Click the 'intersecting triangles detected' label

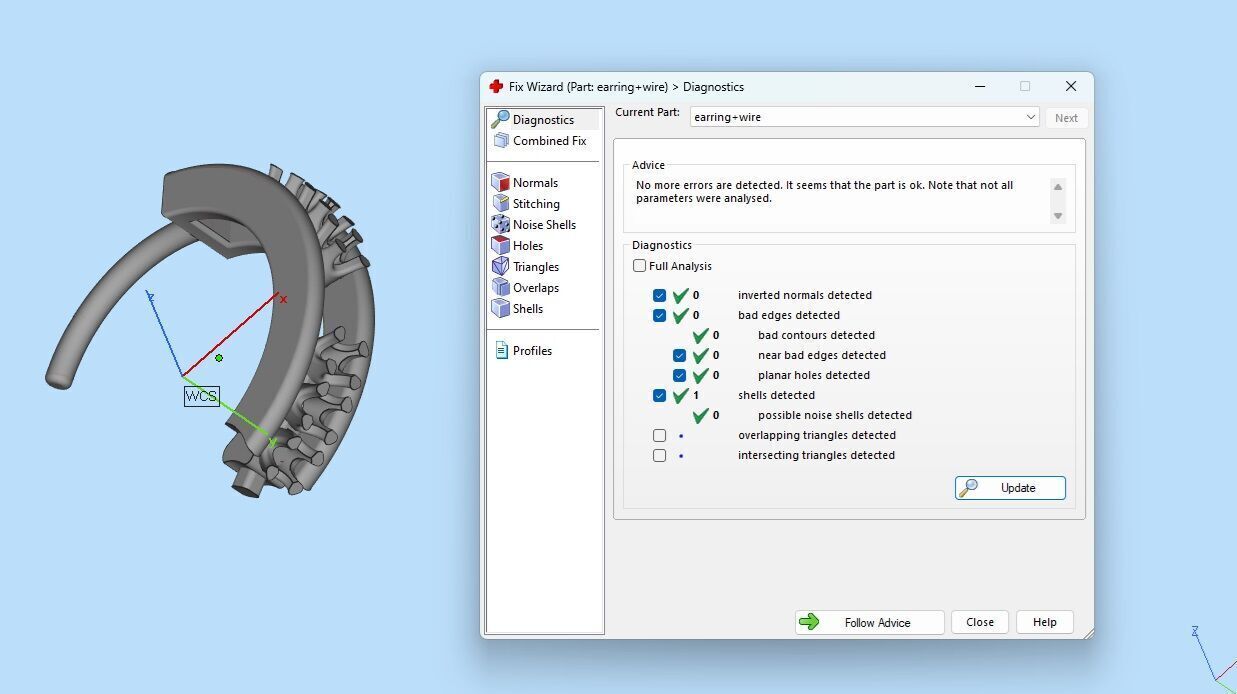(x=816, y=455)
